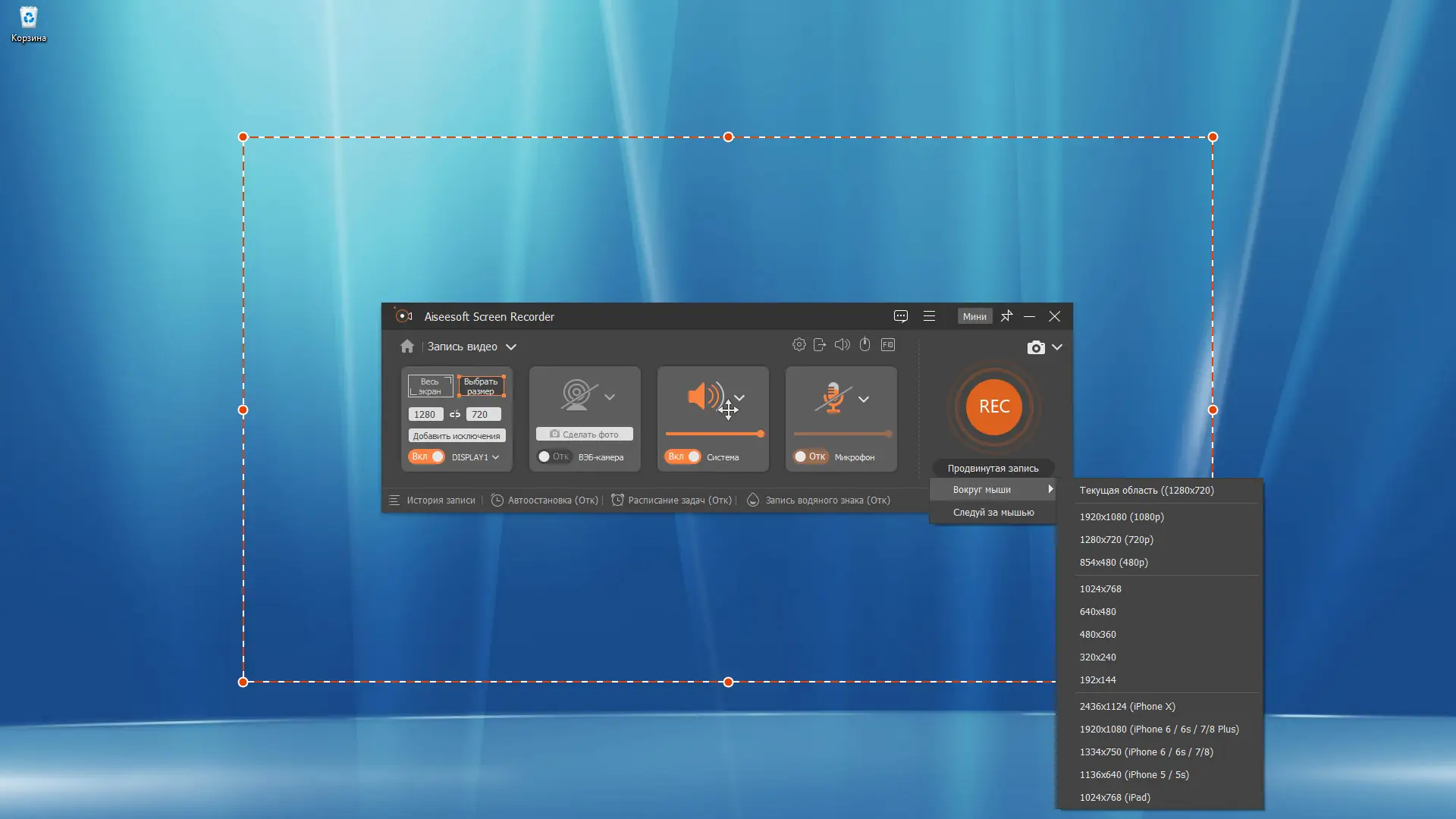The height and width of the screenshot is (819, 1456).
Task: Click the system sound volume slider
Action: 713,434
